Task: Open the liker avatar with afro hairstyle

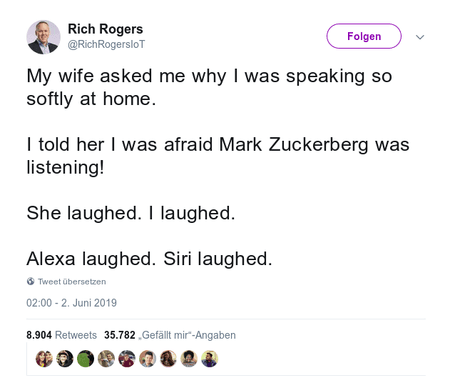Action: (x=189, y=359)
